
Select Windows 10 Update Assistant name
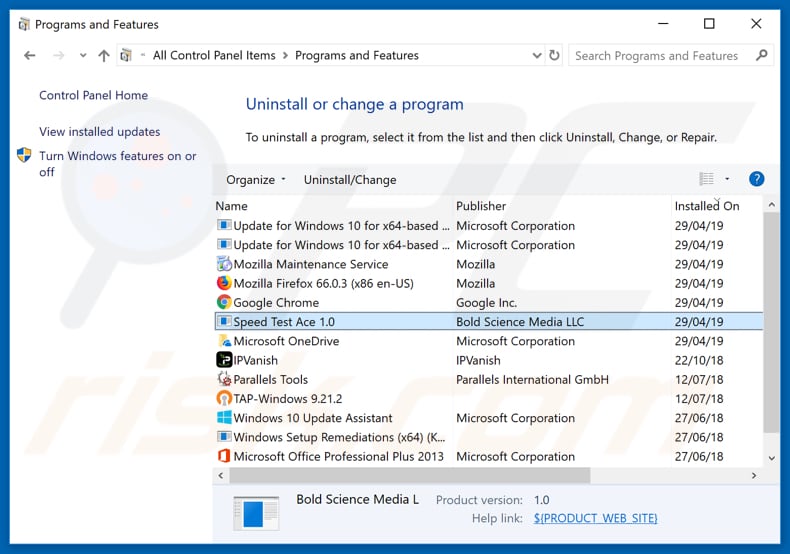click(313, 418)
